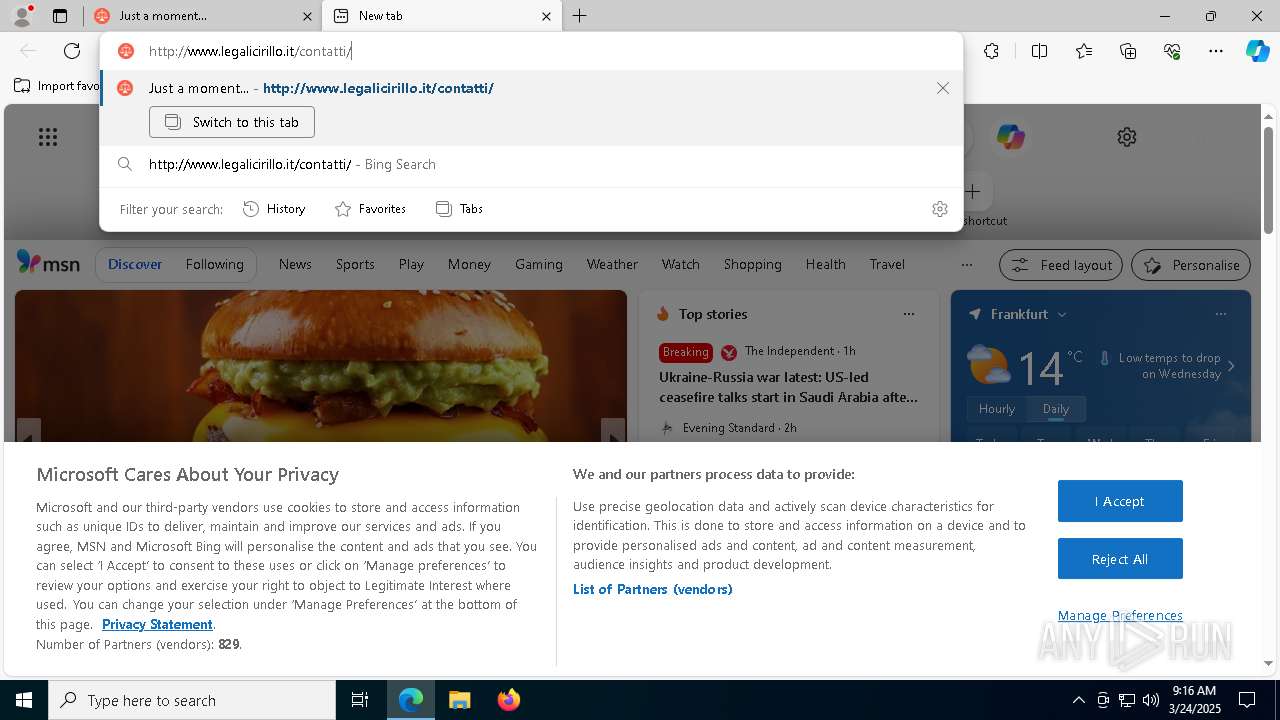1280x720 pixels.
Task: Open Settings and more ellipsis menu
Action: pos(1216,51)
